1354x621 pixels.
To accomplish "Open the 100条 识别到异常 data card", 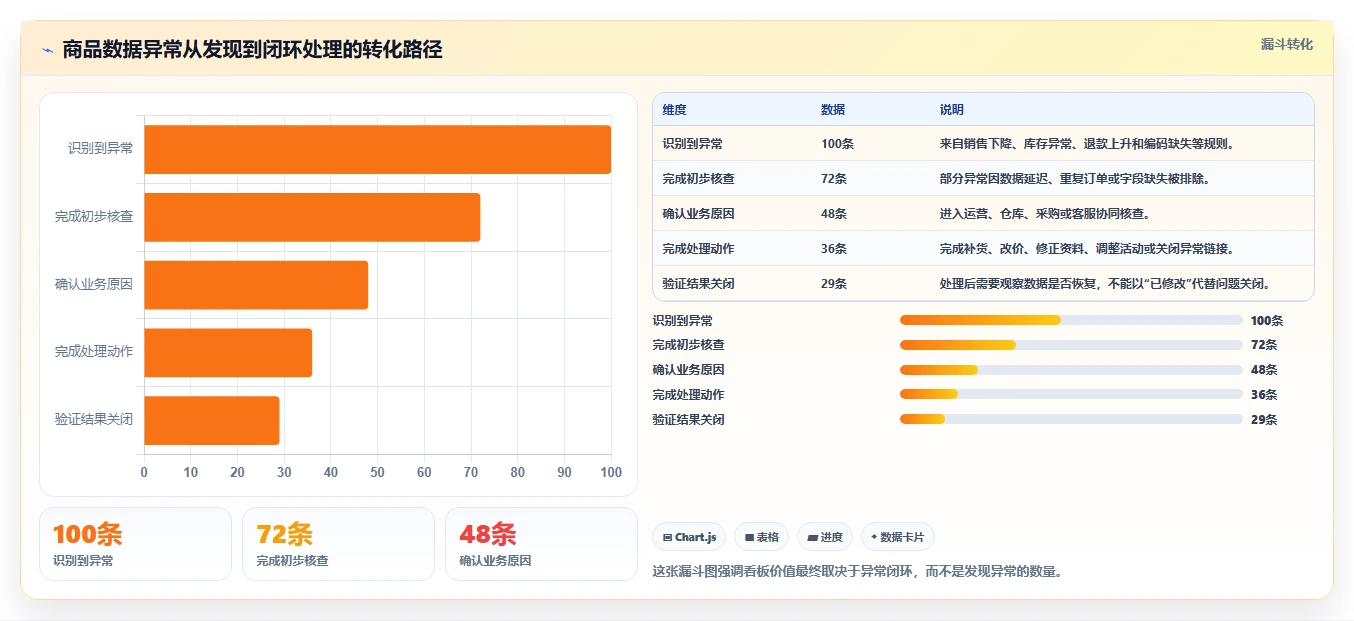I will [135, 544].
